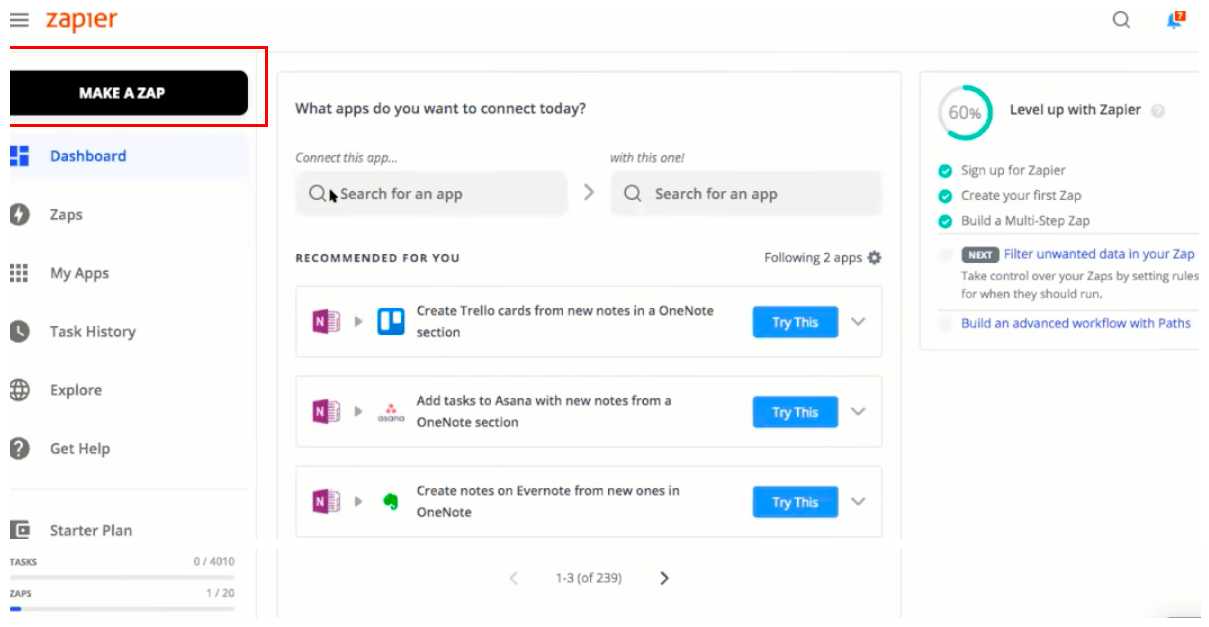
Task: Open the search magnifier at top right
Action: [1121, 19]
